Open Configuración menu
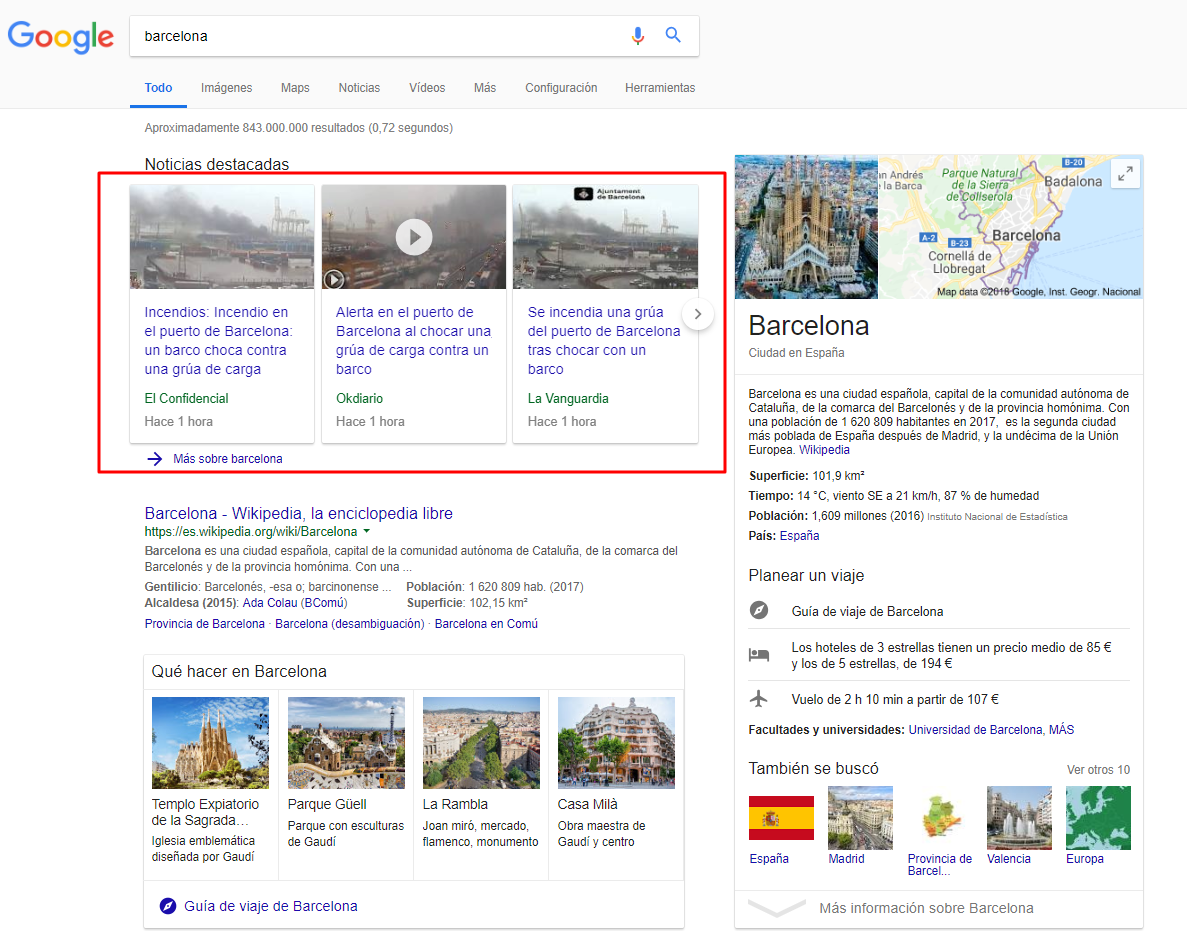The image size is (1187, 931). click(x=561, y=88)
